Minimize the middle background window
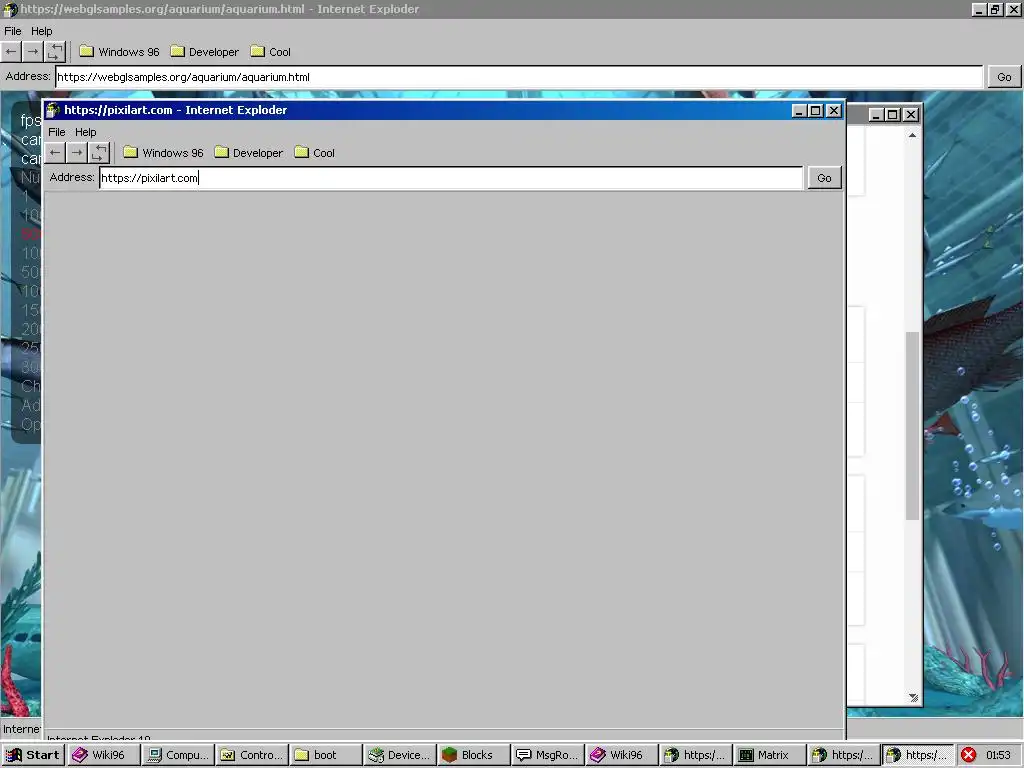 point(876,115)
